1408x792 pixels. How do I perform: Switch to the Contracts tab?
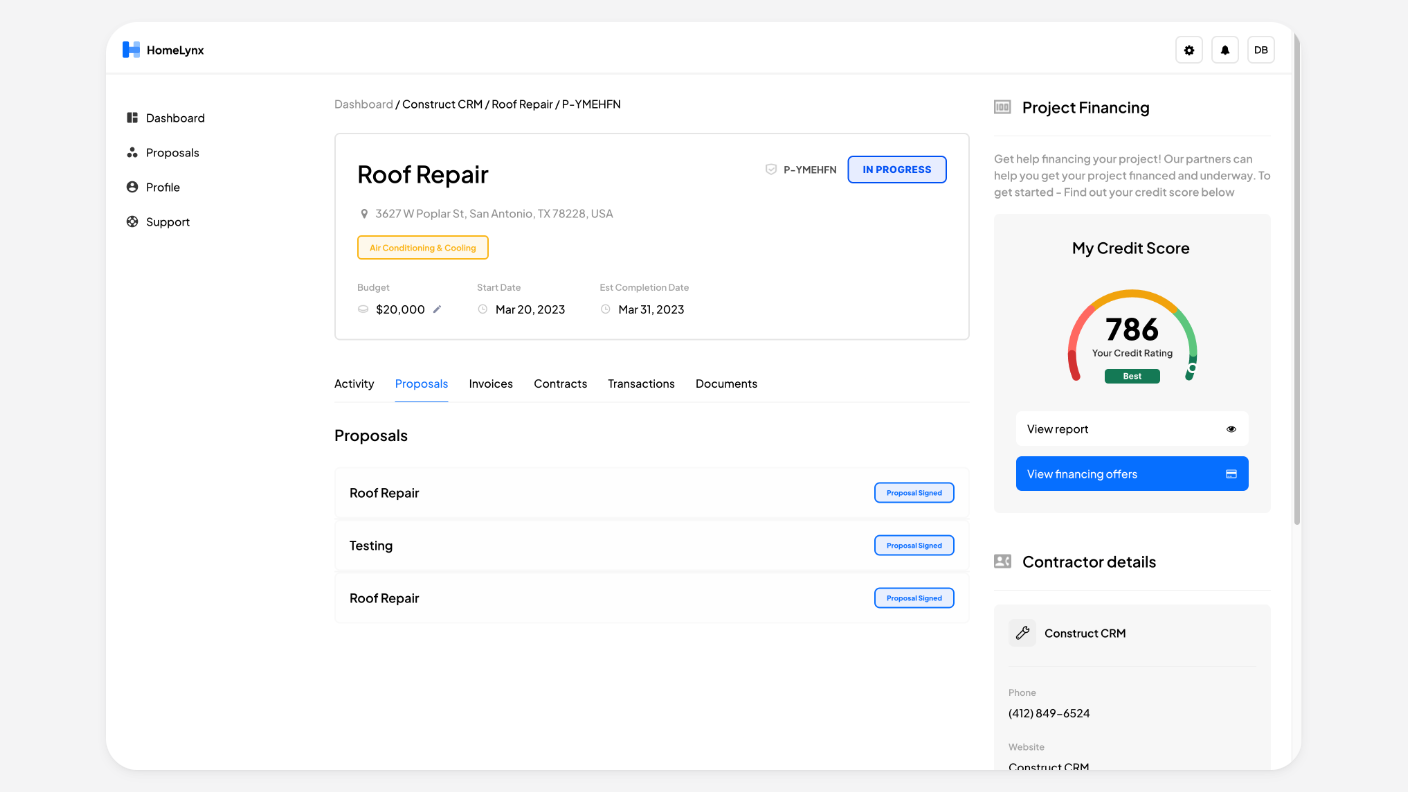[560, 384]
